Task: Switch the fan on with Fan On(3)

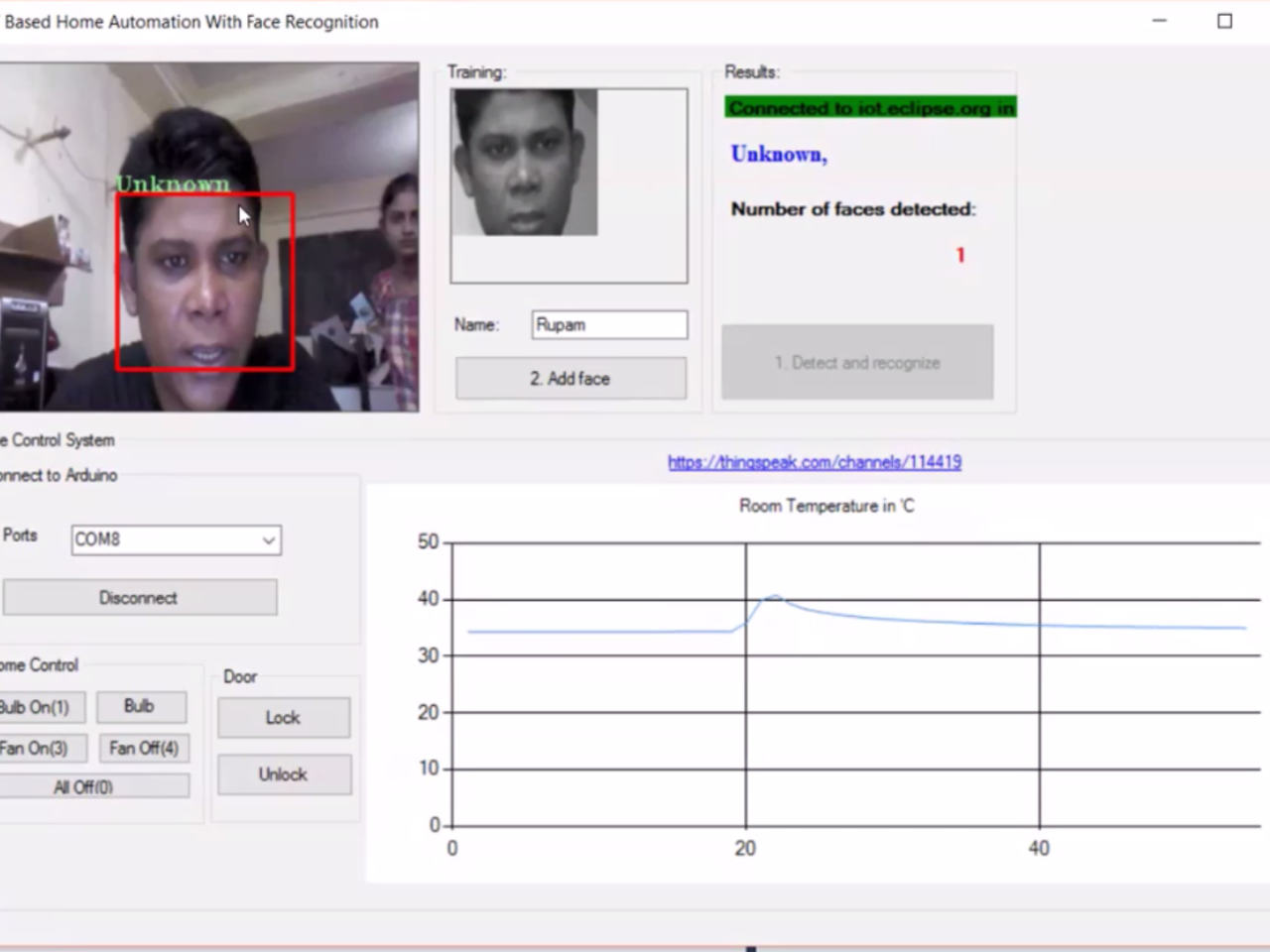Action: point(40,749)
